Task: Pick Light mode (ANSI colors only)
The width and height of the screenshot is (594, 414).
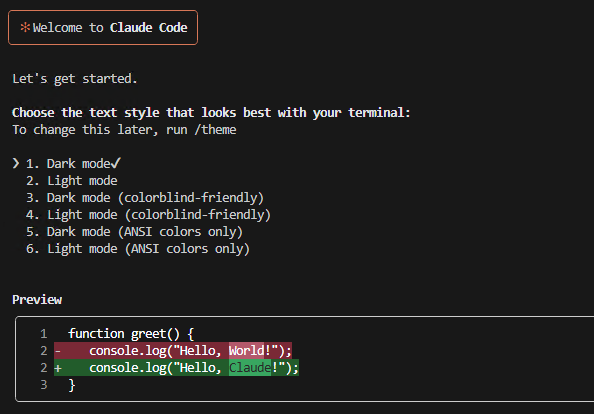Action: pyautogui.click(x=138, y=249)
